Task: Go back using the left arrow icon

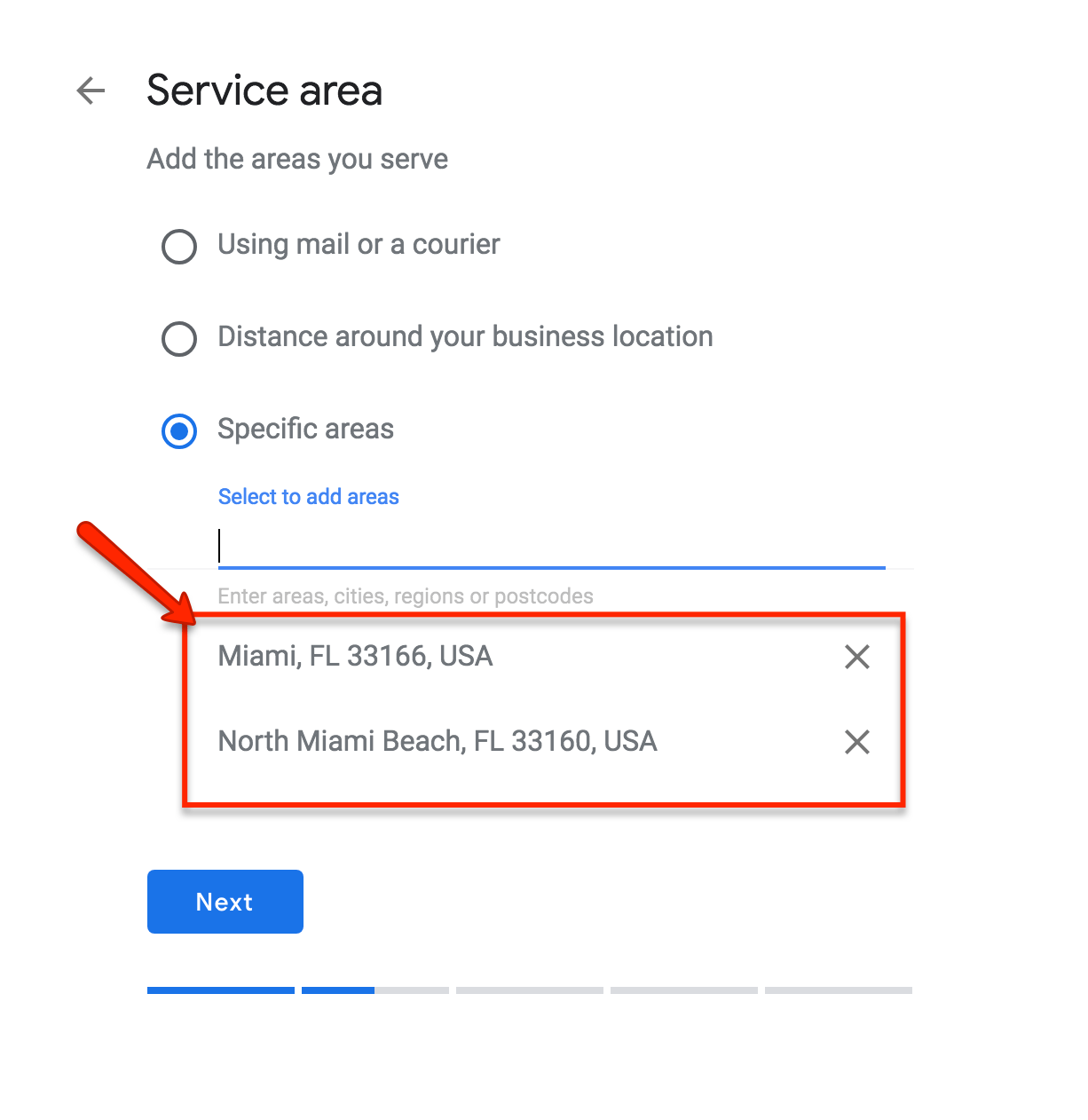Action: 91,90
